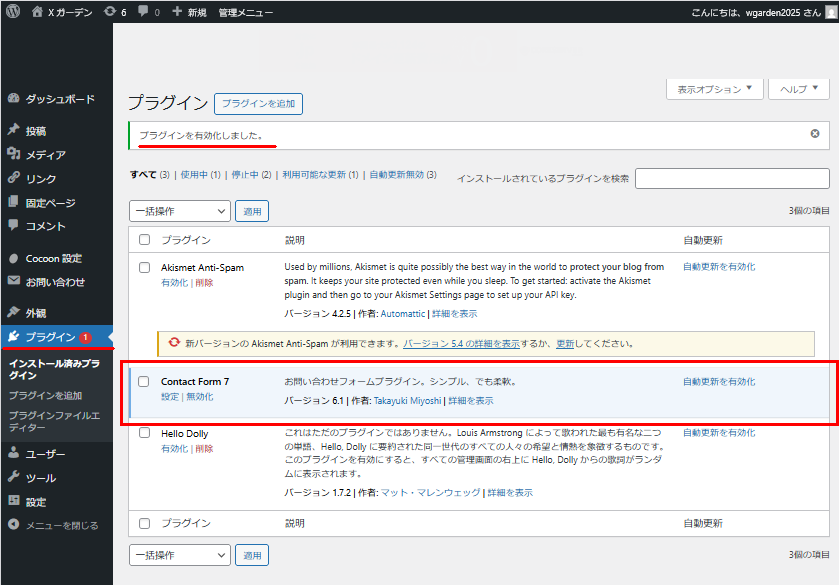The height and width of the screenshot is (585, 839).
Task: Open the メディア sidebar menu
Action: pyautogui.click(x=46, y=155)
